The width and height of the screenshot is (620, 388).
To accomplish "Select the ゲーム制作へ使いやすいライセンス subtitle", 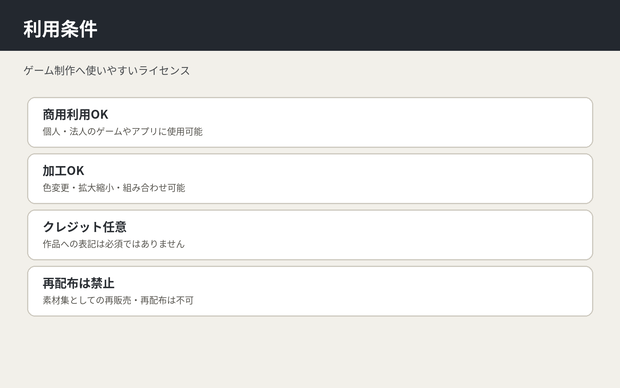I will pos(107,71).
